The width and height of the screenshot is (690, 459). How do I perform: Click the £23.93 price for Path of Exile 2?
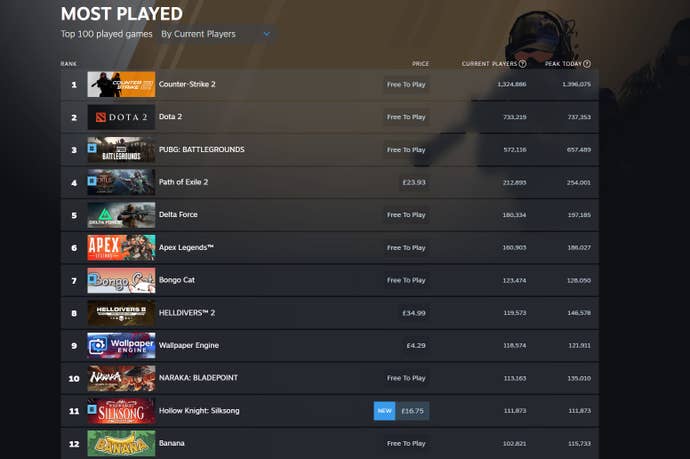click(414, 182)
